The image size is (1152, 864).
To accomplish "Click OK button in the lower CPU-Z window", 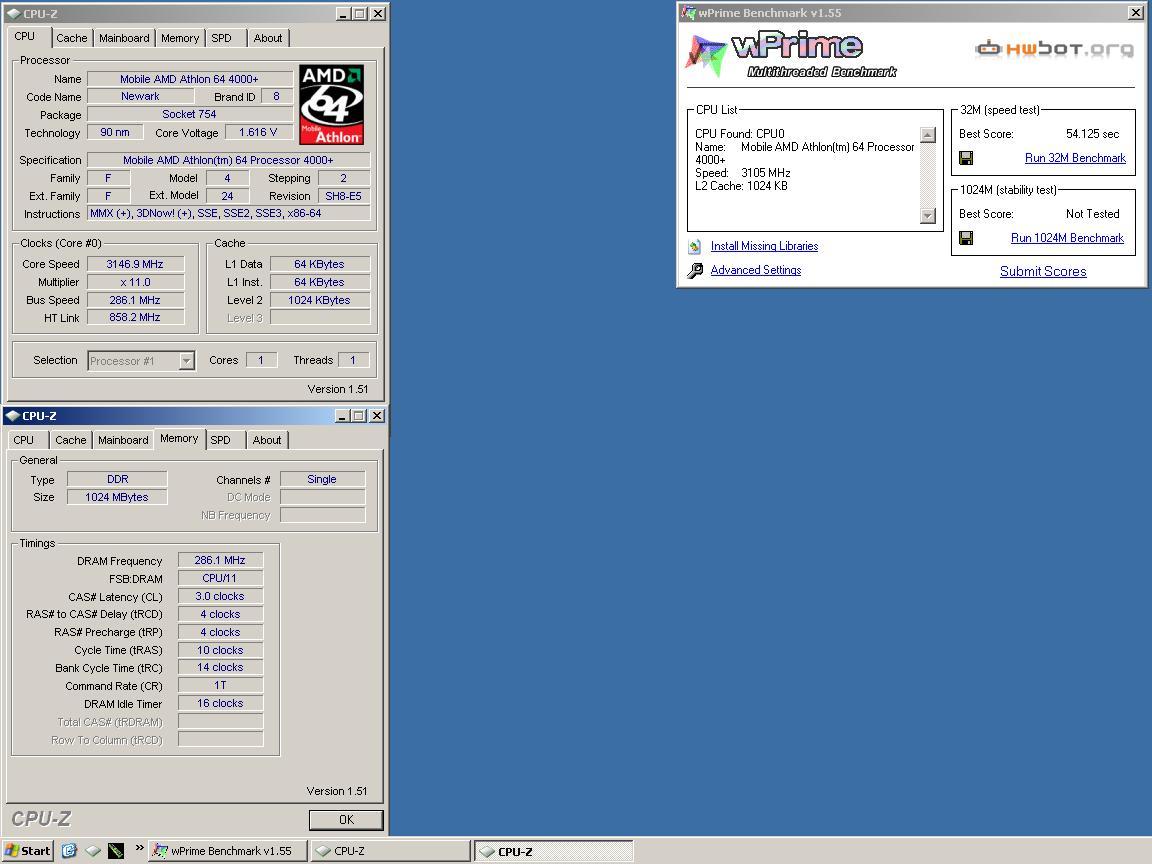I will tap(346, 820).
